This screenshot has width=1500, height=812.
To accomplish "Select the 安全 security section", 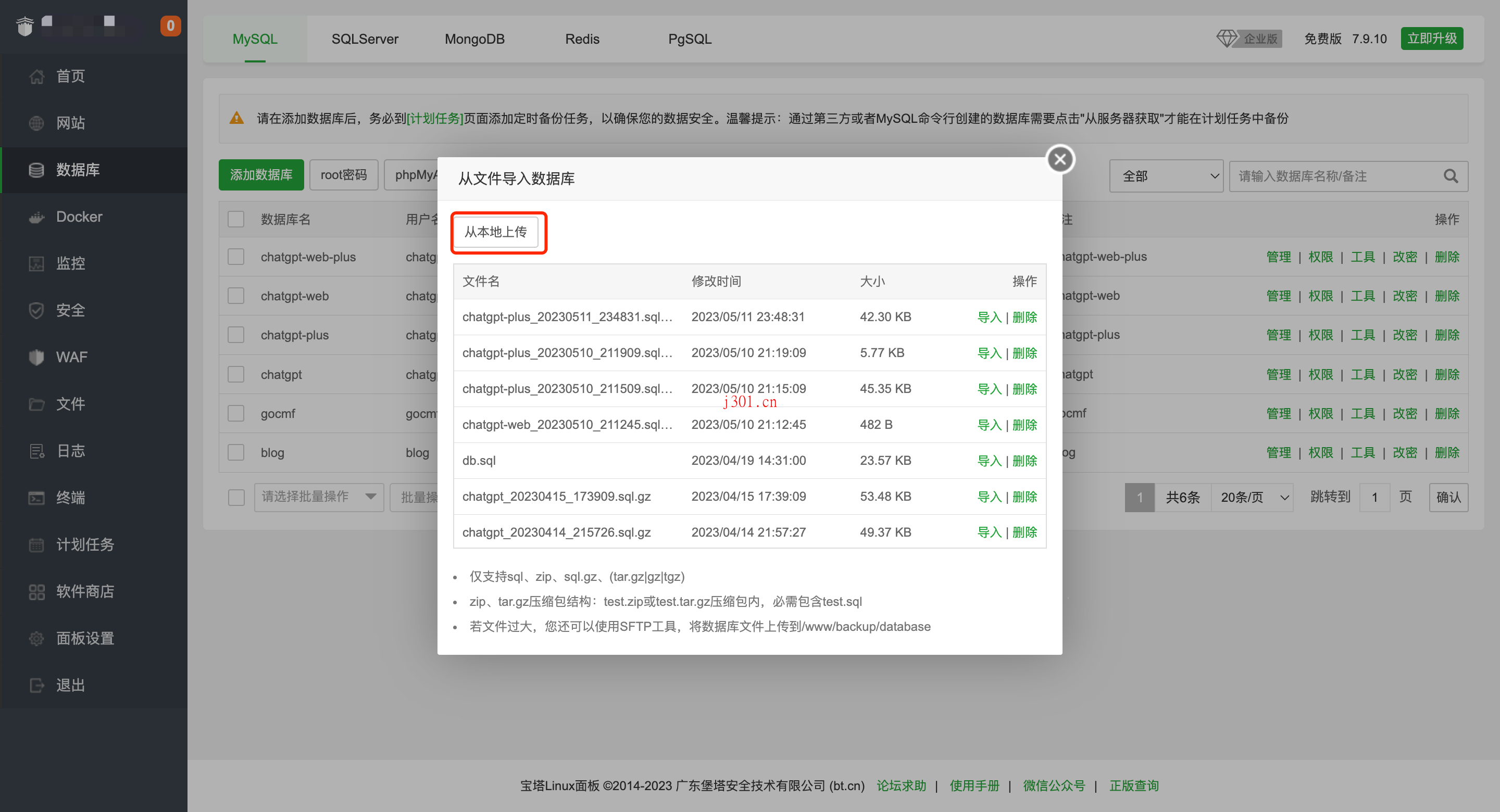I will 70,310.
